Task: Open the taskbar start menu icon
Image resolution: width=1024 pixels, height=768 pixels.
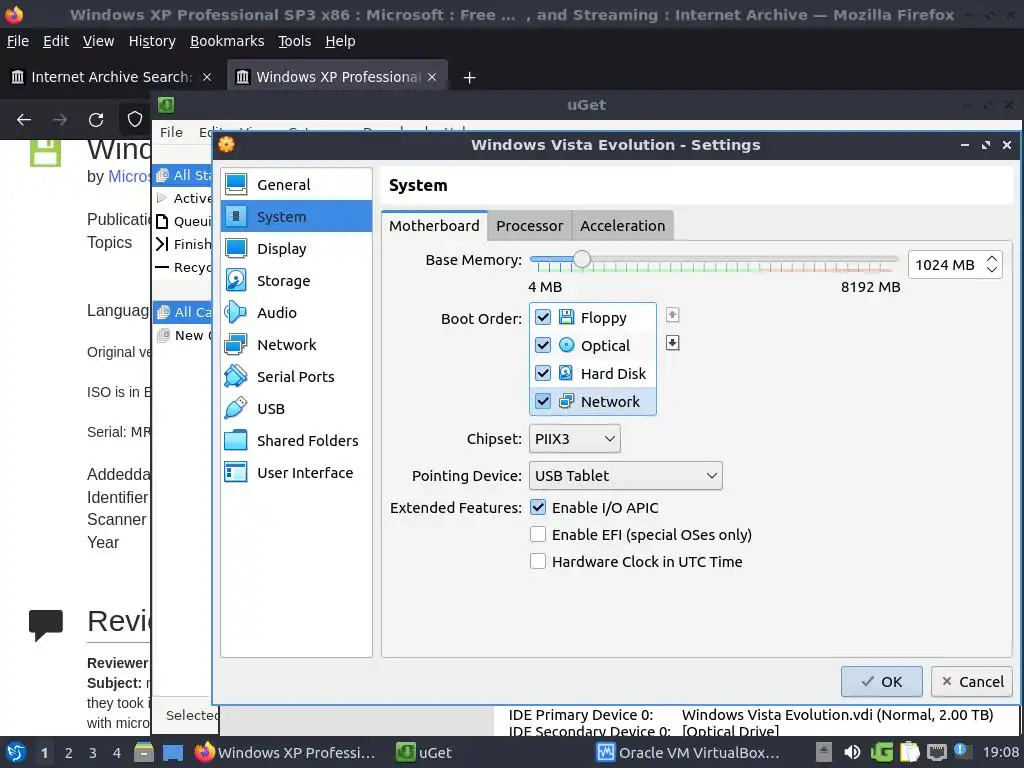Action: [16, 752]
